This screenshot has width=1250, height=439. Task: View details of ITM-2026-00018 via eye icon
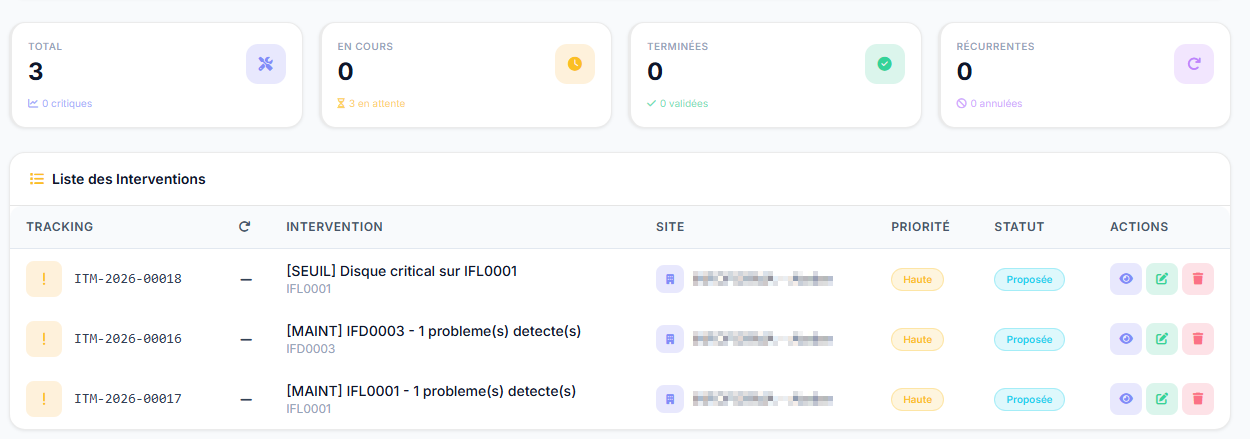pyautogui.click(x=1126, y=279)
